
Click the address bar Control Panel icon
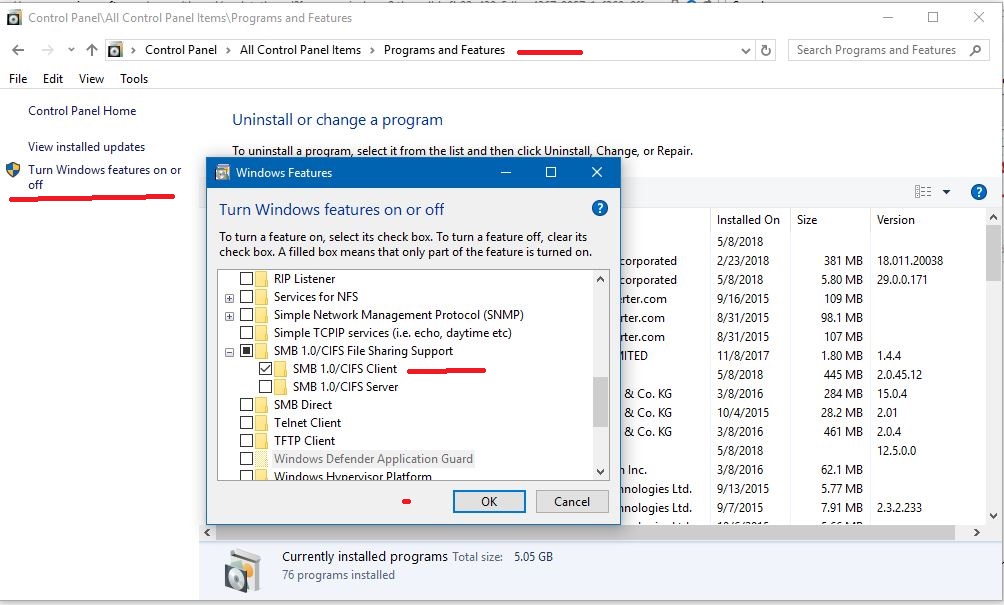pos(115,50)
